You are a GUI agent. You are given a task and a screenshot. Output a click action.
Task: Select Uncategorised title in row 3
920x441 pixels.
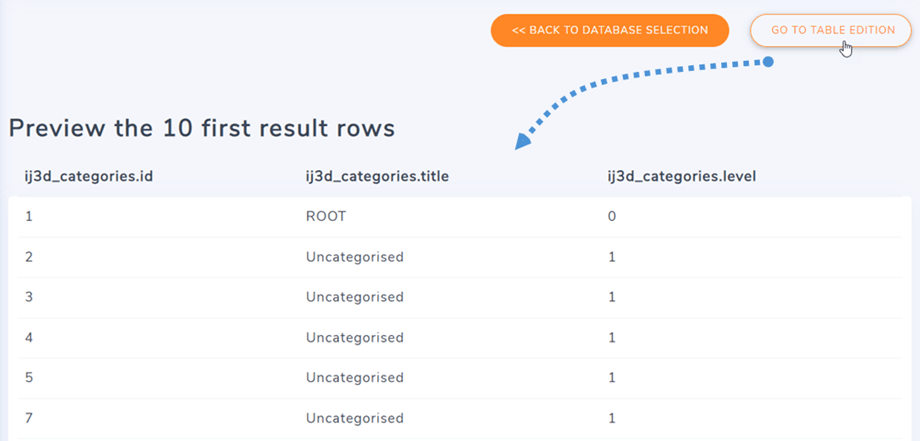click(x=354, y=297)
